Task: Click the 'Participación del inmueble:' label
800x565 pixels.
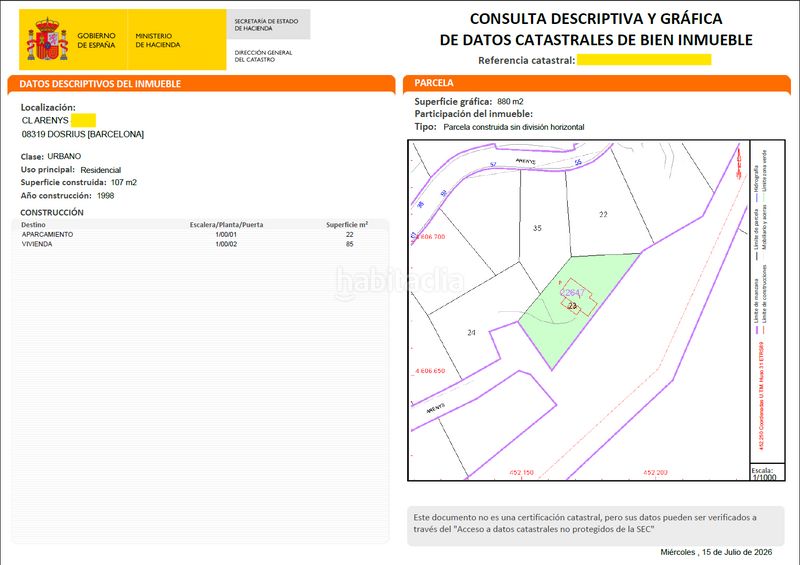Action: pyautogui.click(x=473, y=114)
